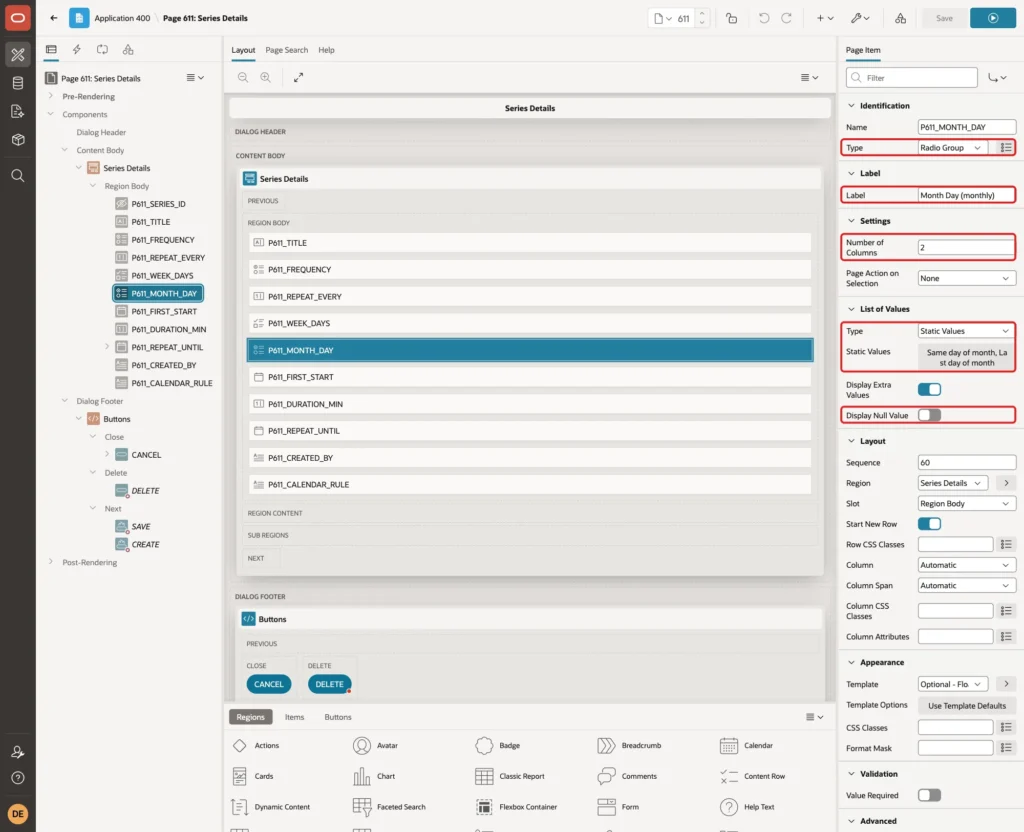Open Shared Components tab in tree pane

pos(128,49)
